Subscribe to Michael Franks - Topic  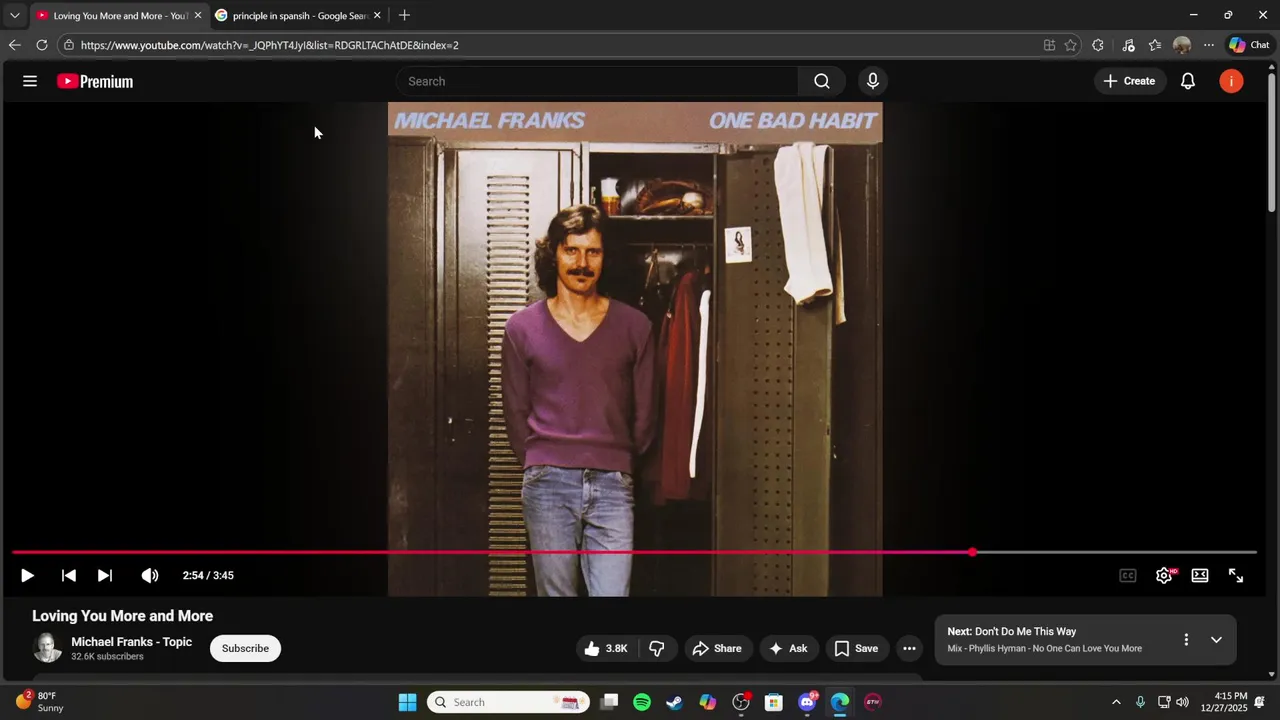(245, 648)
